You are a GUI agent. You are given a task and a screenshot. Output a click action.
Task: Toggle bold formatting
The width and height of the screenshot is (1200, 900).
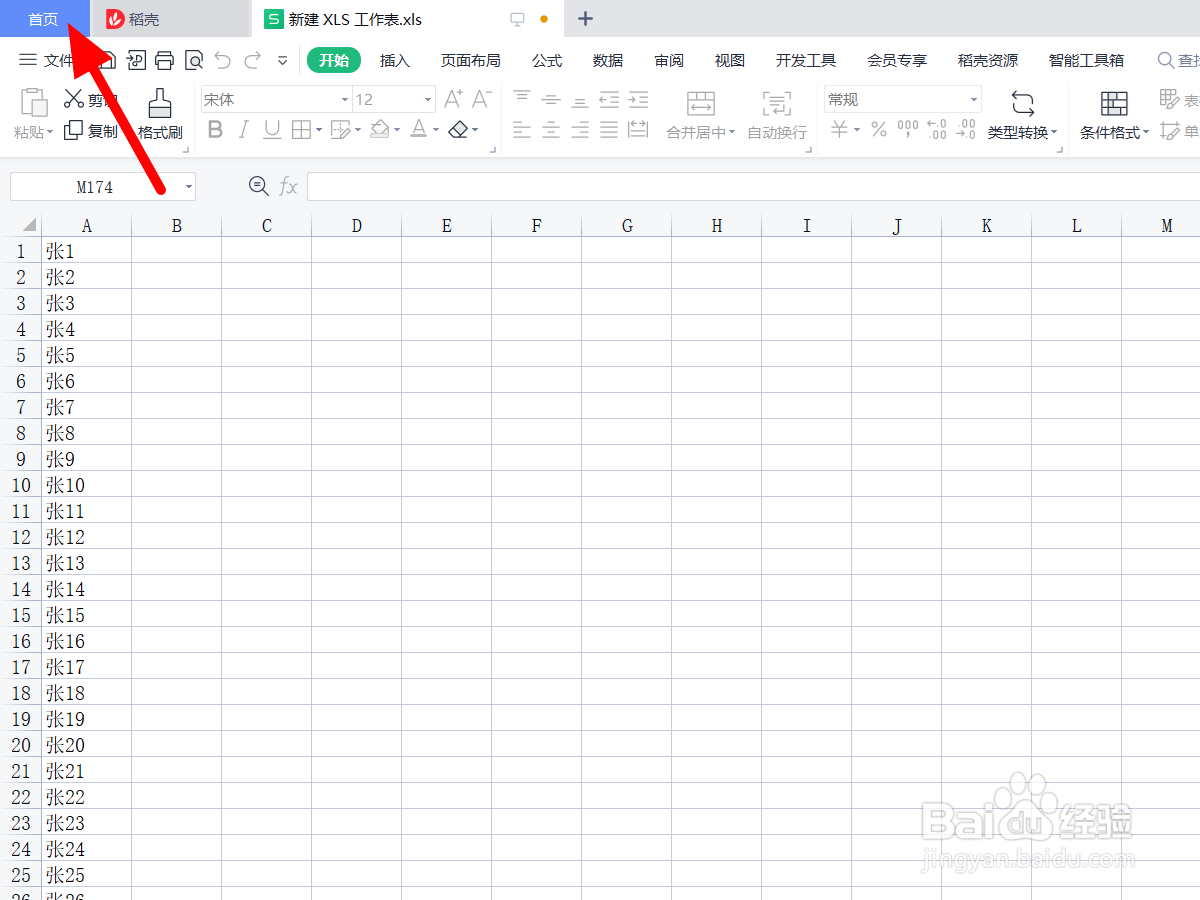click(216, 129)
